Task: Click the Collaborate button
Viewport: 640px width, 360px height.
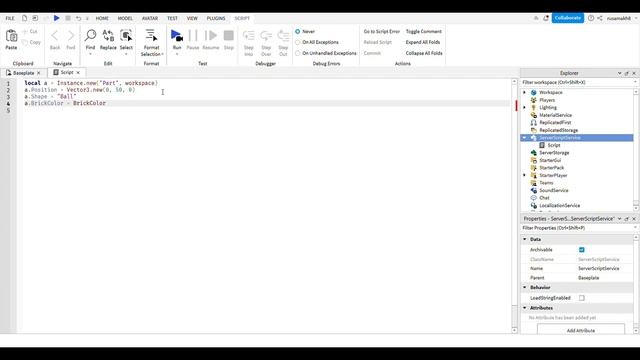Action: 567,18
